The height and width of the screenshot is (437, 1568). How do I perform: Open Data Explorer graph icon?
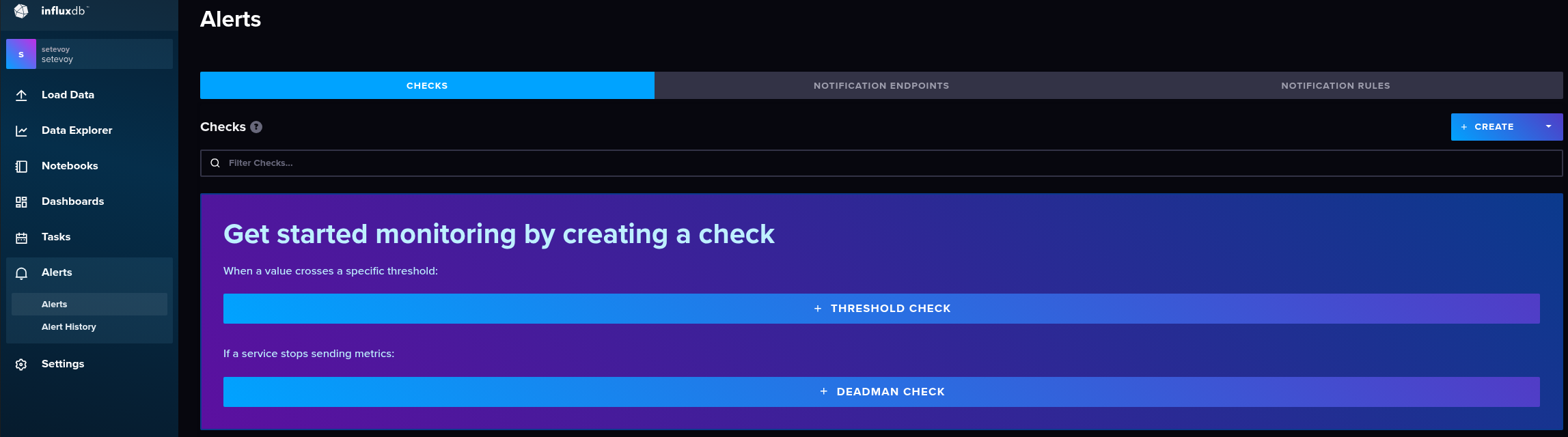[22, 131]
